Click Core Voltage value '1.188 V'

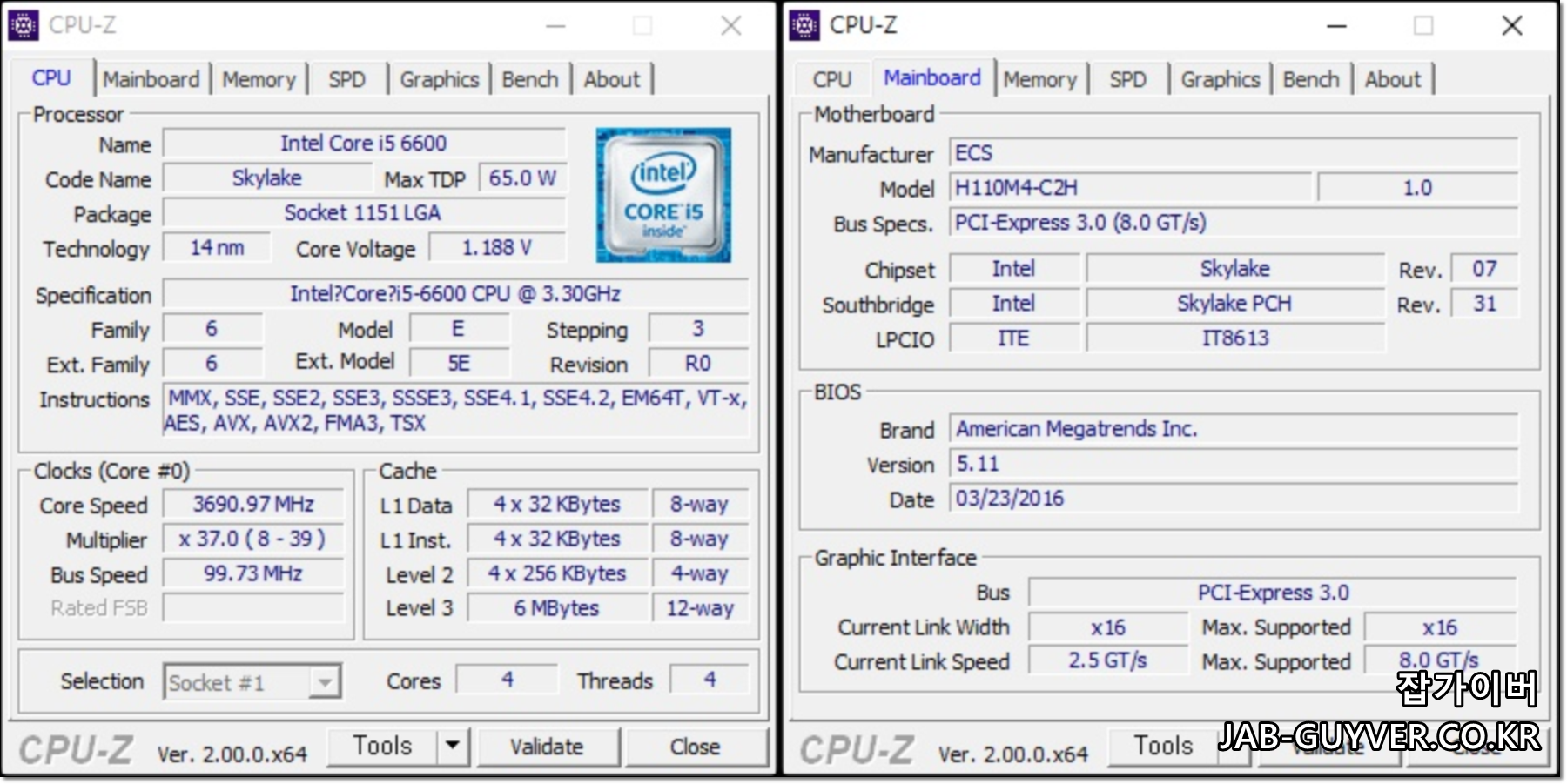coord(497,247)
